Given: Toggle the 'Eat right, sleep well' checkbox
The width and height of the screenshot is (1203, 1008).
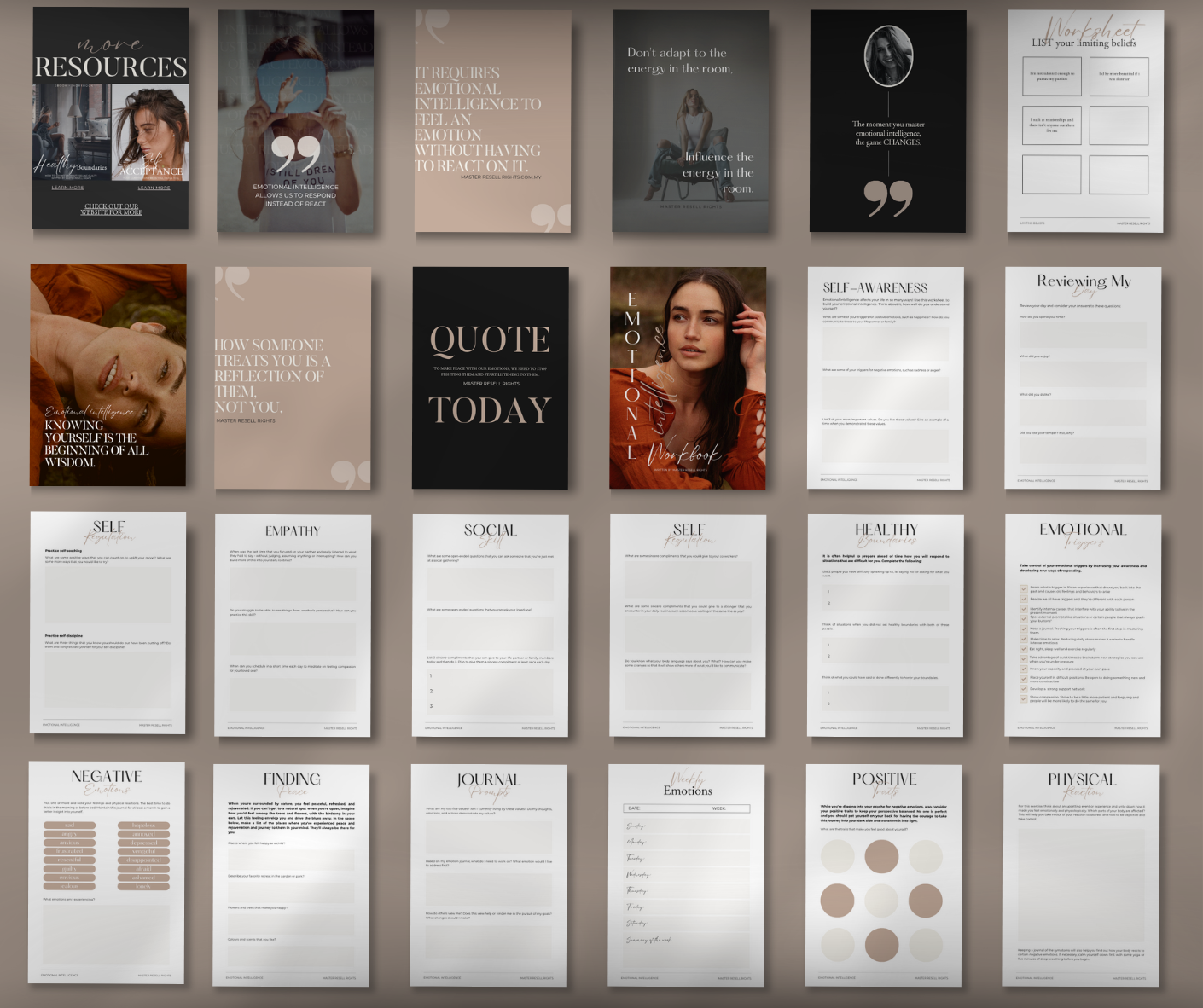Looking at the screenshot, I should [1023, 649].
